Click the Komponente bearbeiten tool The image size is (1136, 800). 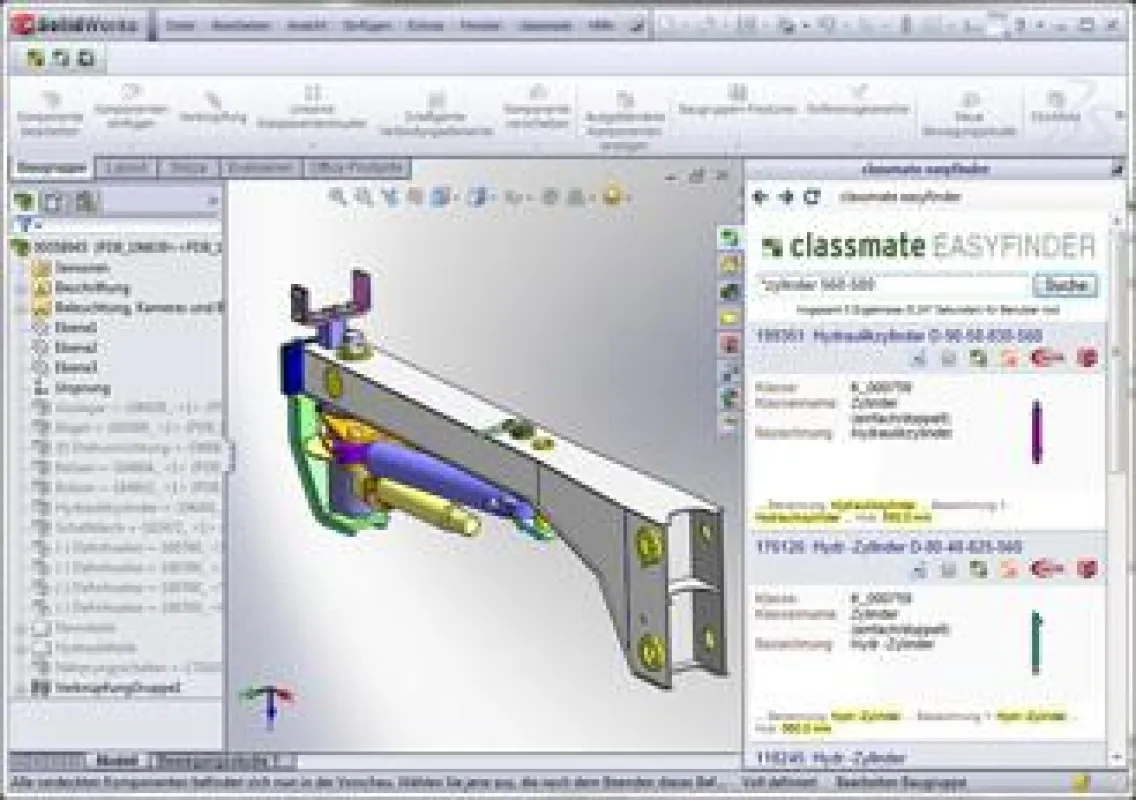tap(50, 114)
